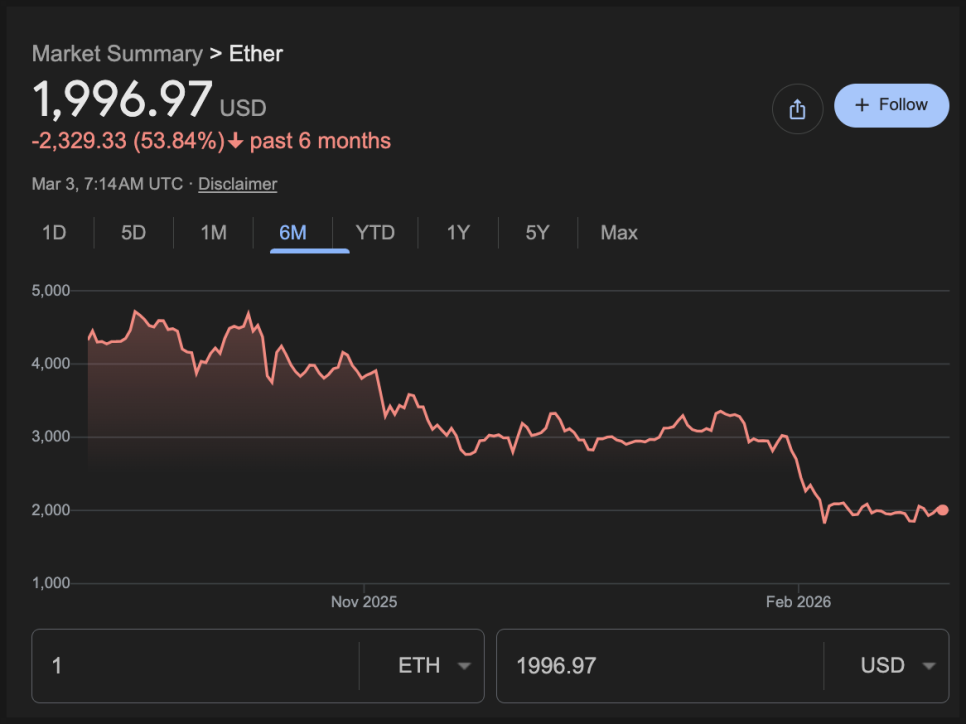Show the 1M chart range
Image resolution: width=966 pixels, height=724 pixels.
(213, 233)
